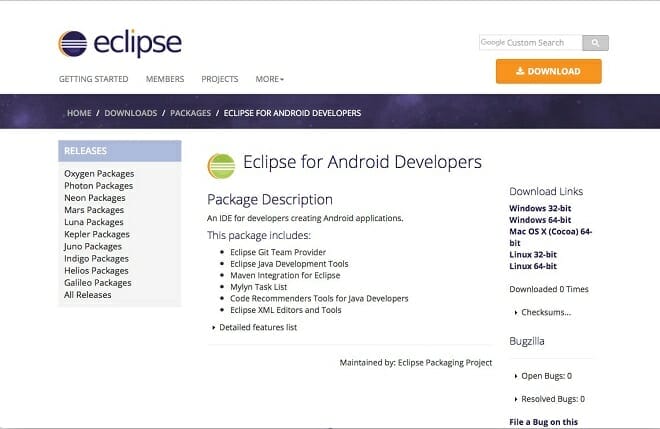Download the Linux 32-bit package
660x429 pixels.
pos(533,255)
